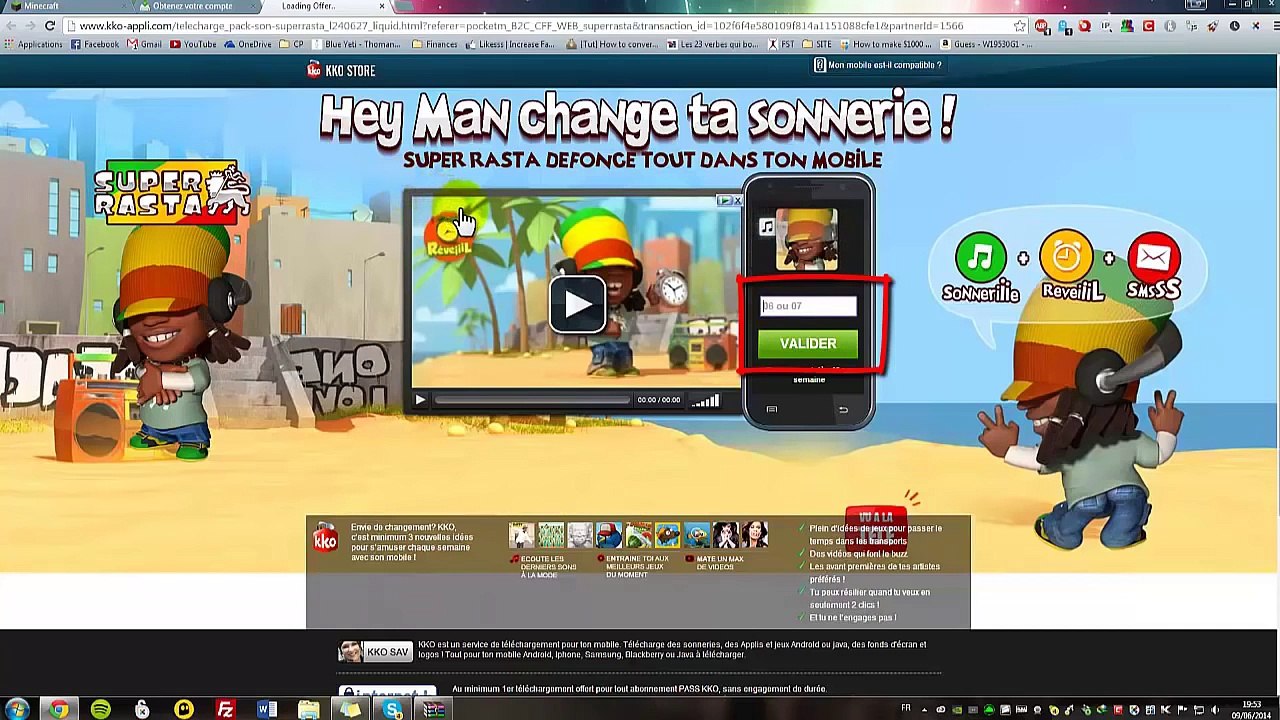Open Skype from the taskbar
1280x720 pixels.
(393, 709)
